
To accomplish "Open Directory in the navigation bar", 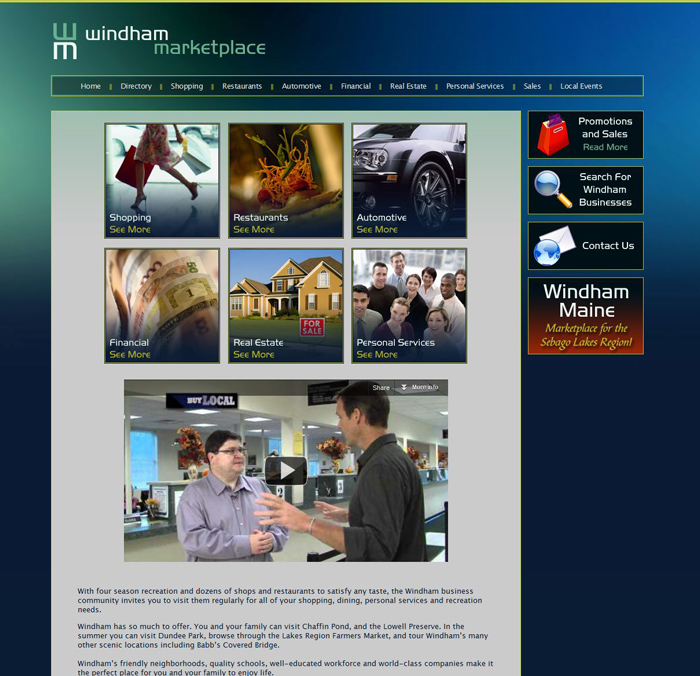I will coord(136,86).
